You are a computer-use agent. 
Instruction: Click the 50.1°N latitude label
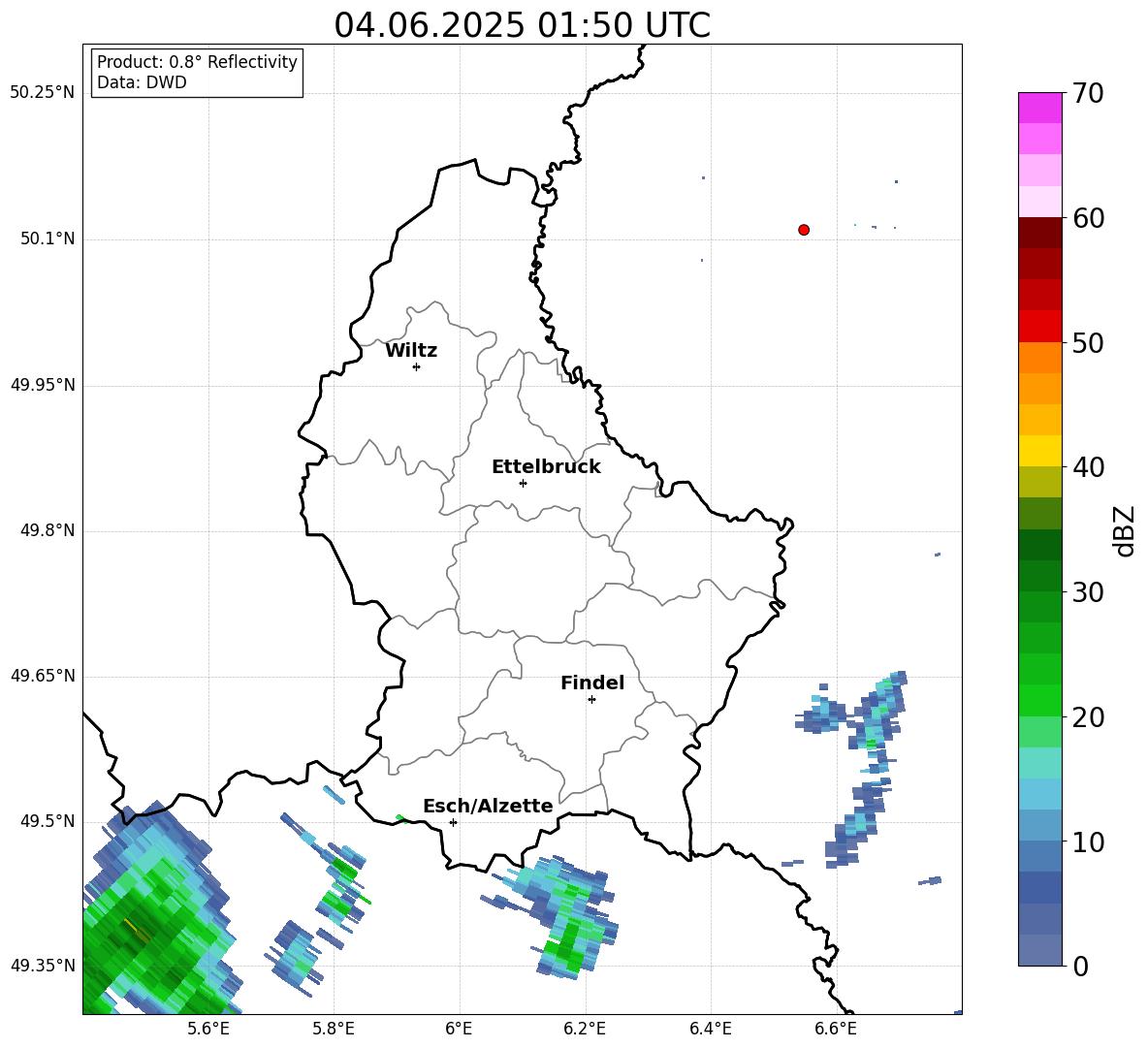48,239
